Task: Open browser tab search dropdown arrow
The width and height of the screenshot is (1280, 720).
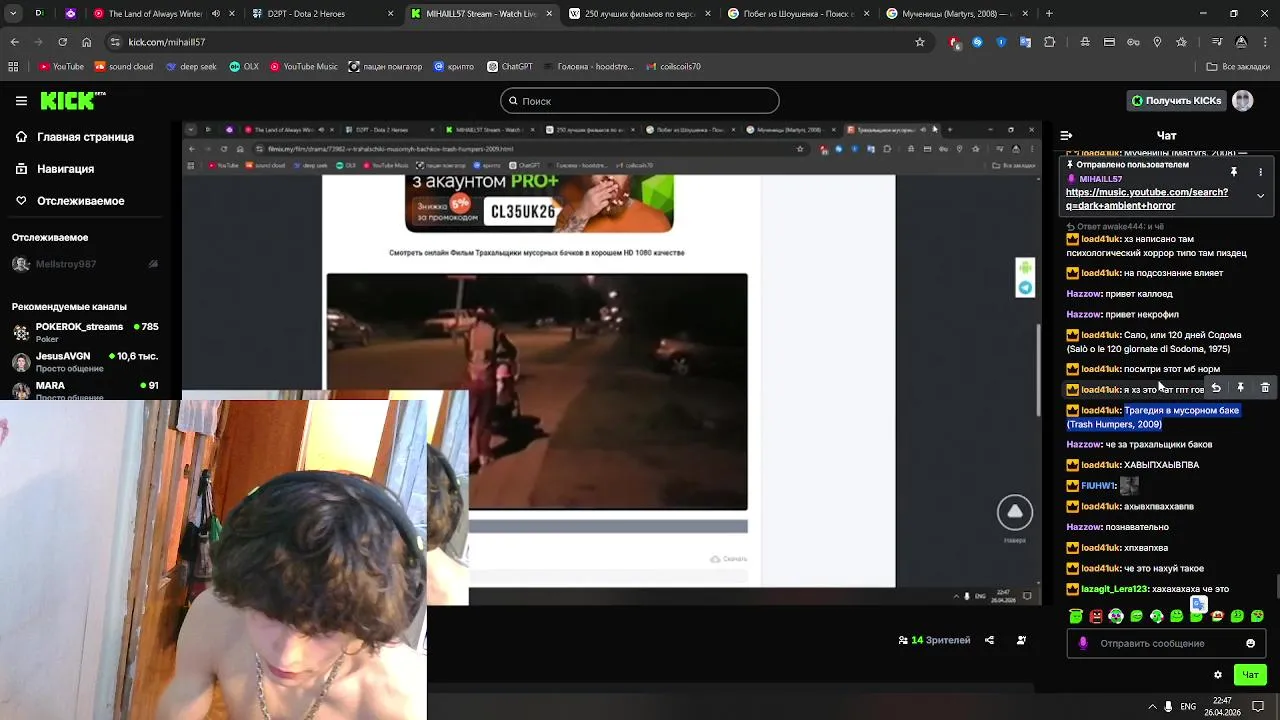Action: click(13, 14)
